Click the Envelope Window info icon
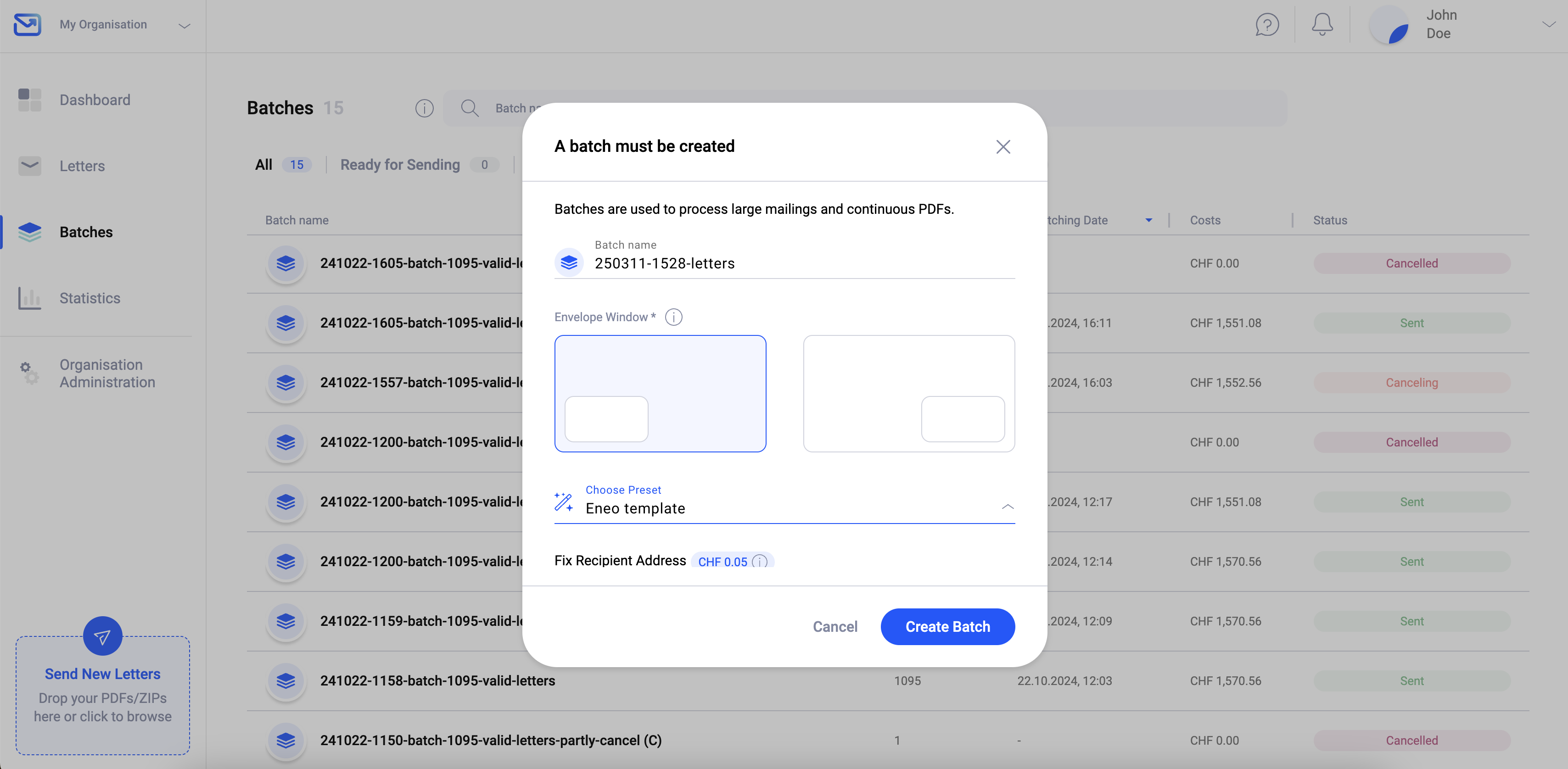The width and height of the screenshot is (1568, 769). (673, 317)
